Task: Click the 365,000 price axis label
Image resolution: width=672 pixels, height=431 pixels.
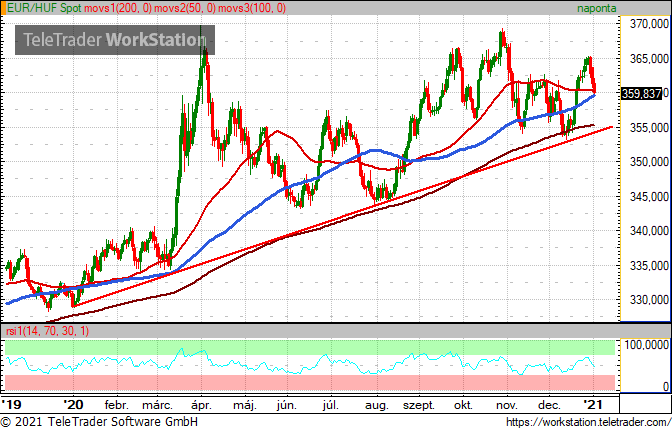Action: click(x=649, y=59)
